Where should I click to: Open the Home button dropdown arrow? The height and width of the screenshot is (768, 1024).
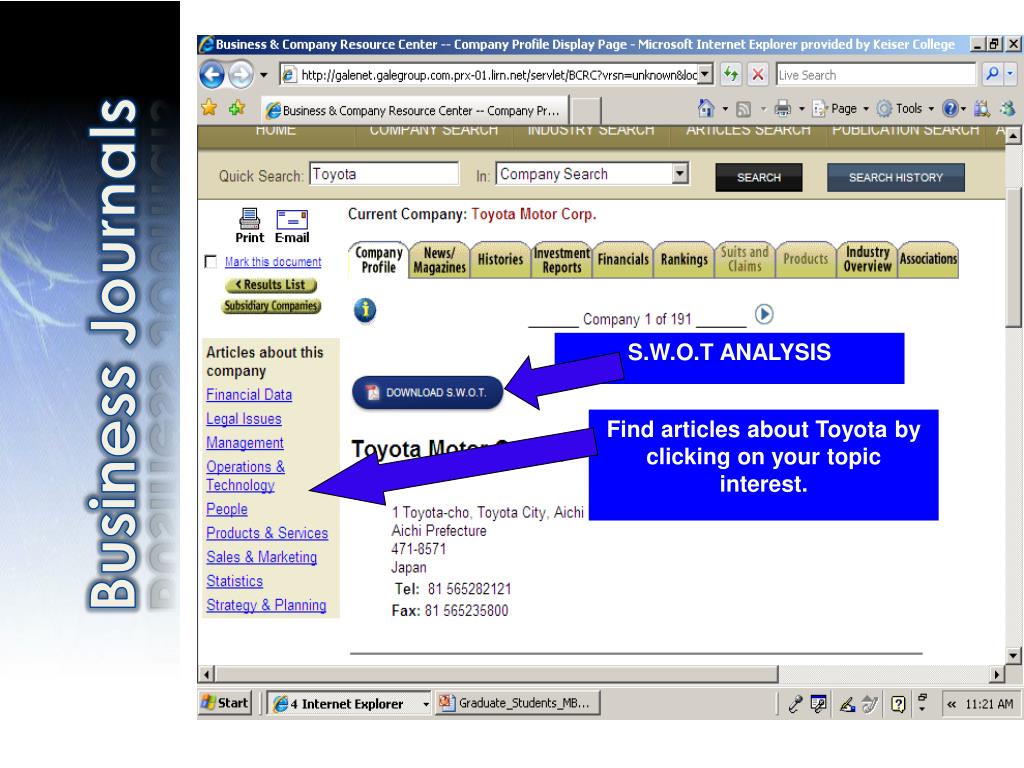point(725,108)
